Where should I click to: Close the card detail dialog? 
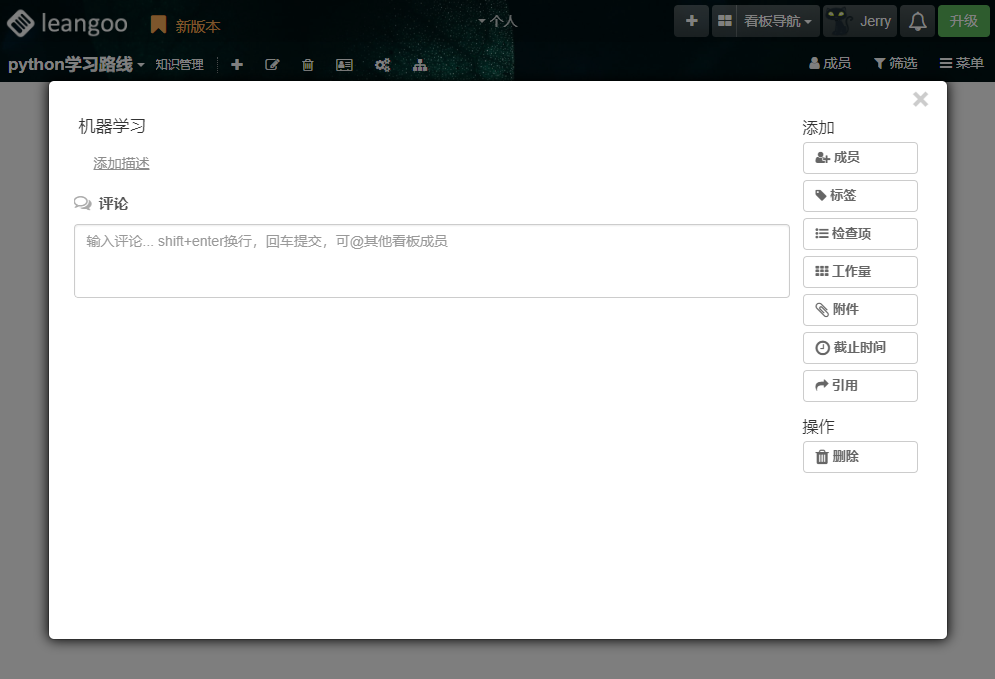click(x=920, y=99)
